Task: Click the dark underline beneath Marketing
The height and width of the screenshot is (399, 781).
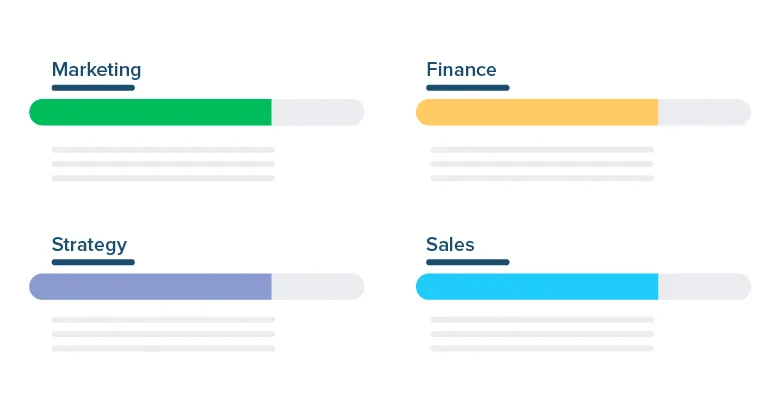Action: click(x=93, y=88)
